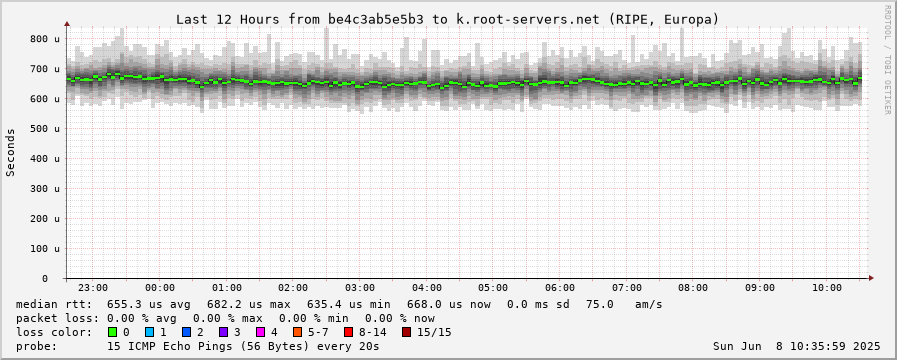Viewport: 897px width, 360px height.
Task: Click the light blue loss color 1 swatch
Action: 149,332
